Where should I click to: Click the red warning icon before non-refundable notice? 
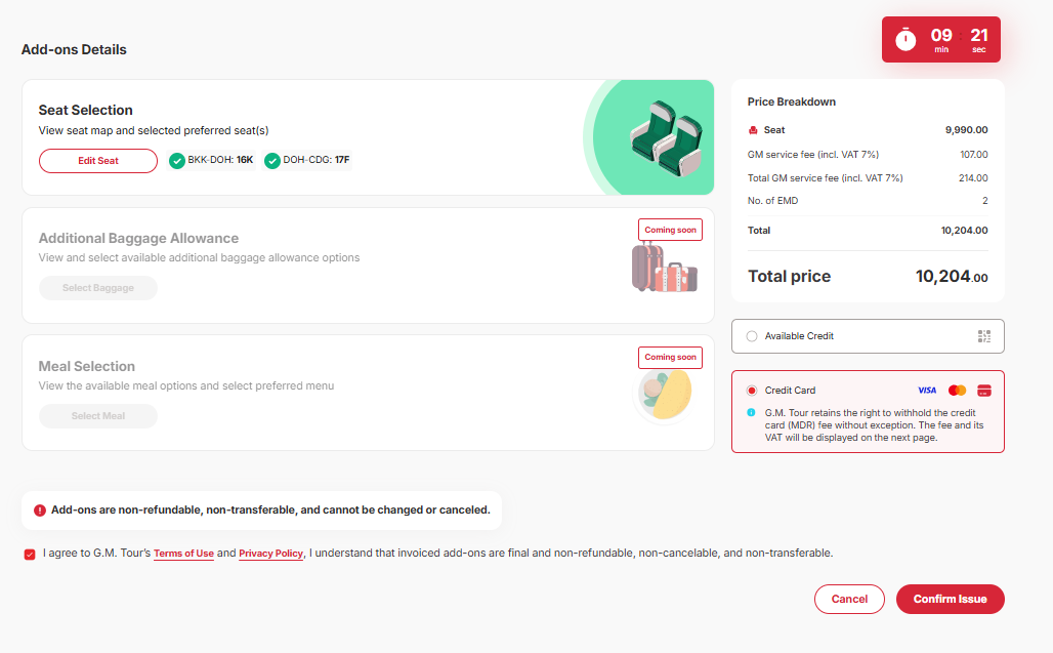[x=40, y=511]
